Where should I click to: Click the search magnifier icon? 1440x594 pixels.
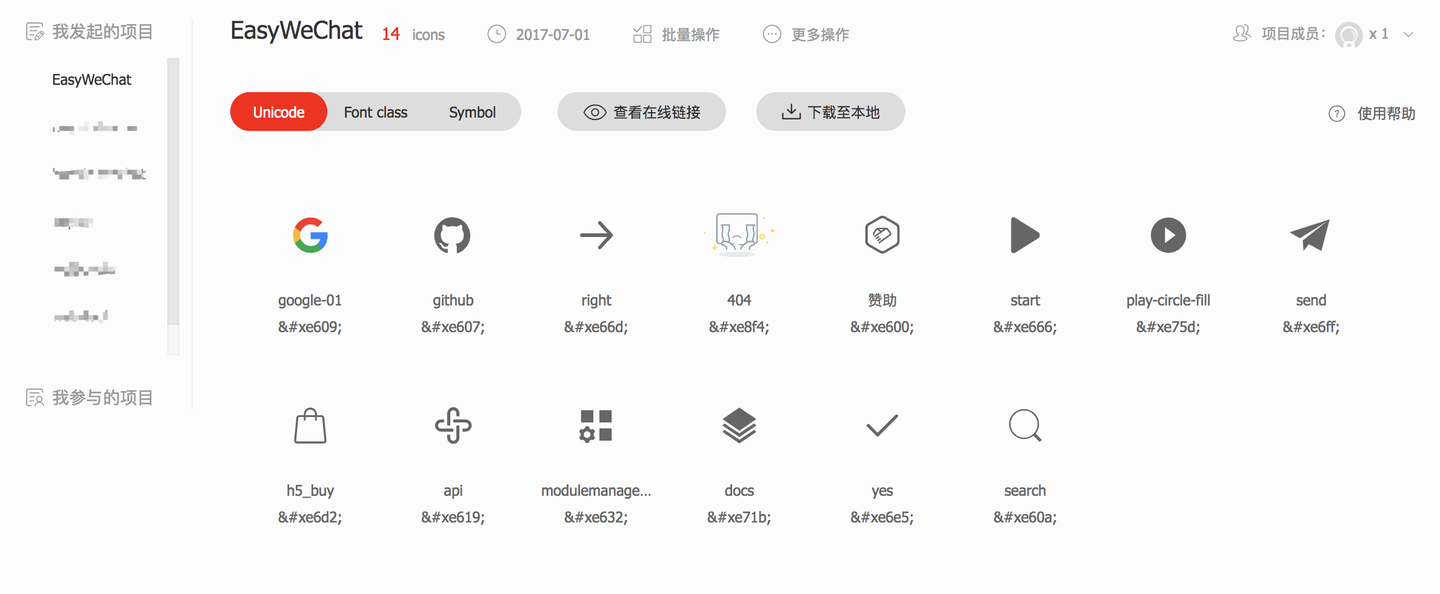[x=1024, y=425]
